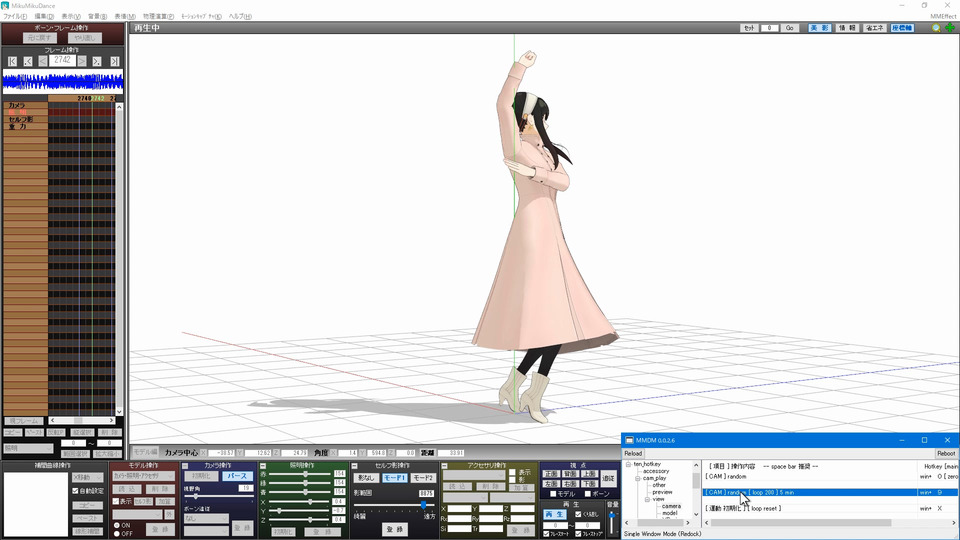Enable the モデル view checkbox
Image resolution: width=960 pixels, height=540 pixels.
tap(553, 493)
